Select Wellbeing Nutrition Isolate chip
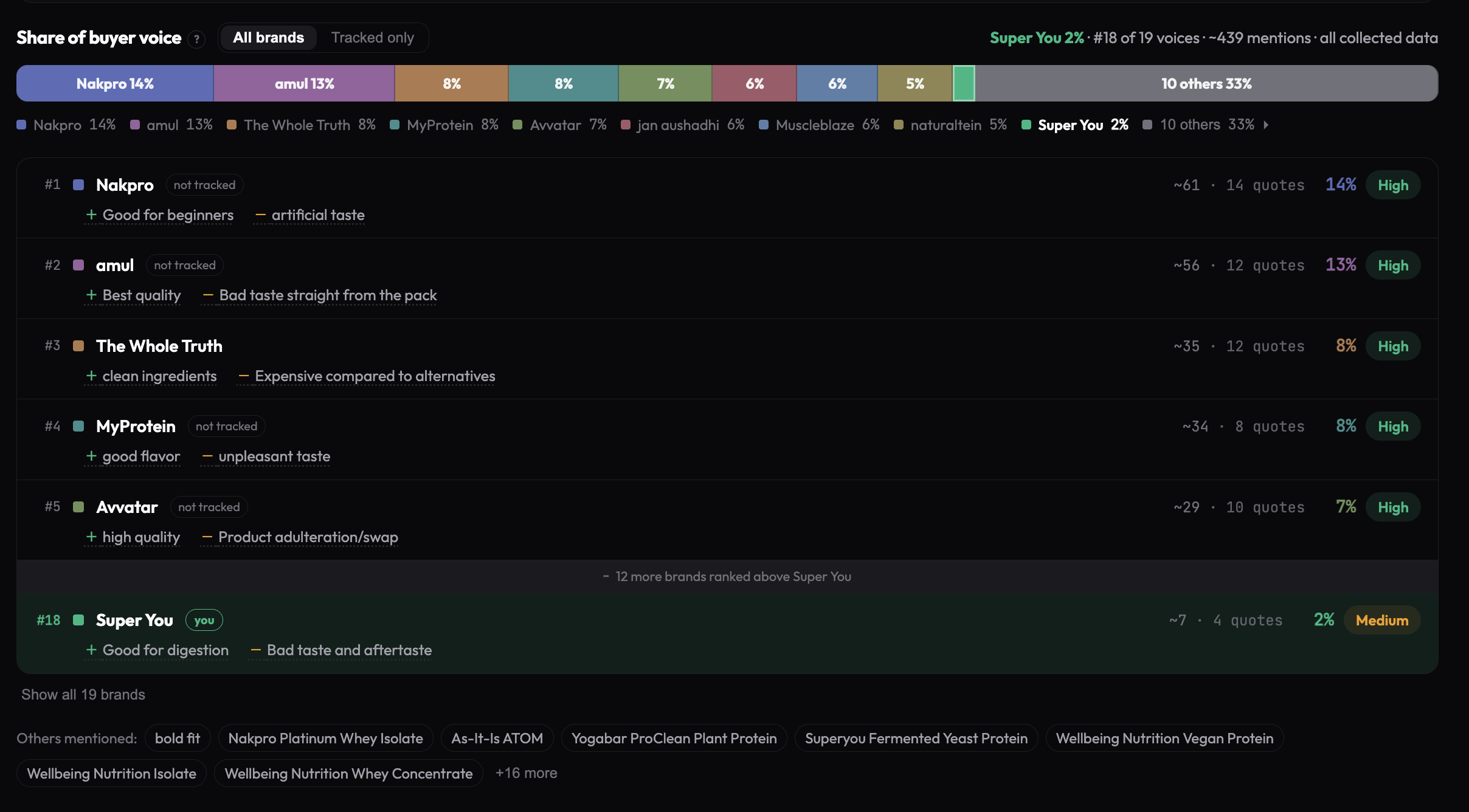The width and height of the screenshot is (1469, 812). pyautogui.click(x=111, y=773)
